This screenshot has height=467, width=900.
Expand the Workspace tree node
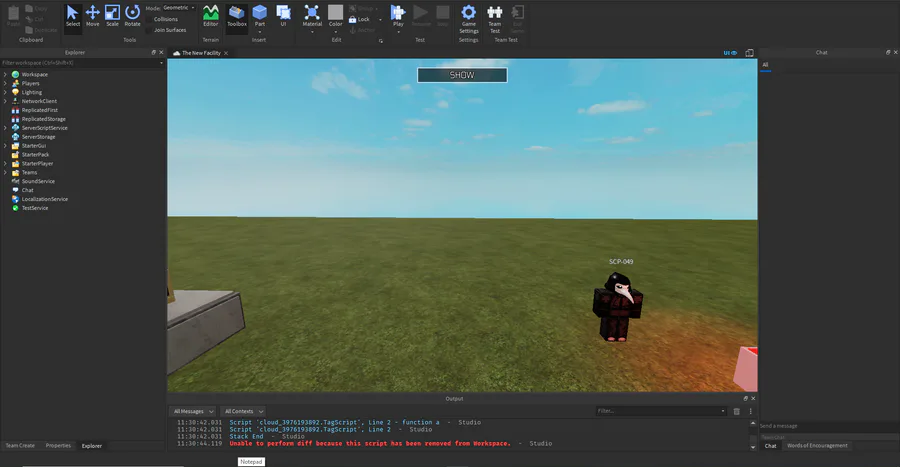tap(5, 75)
